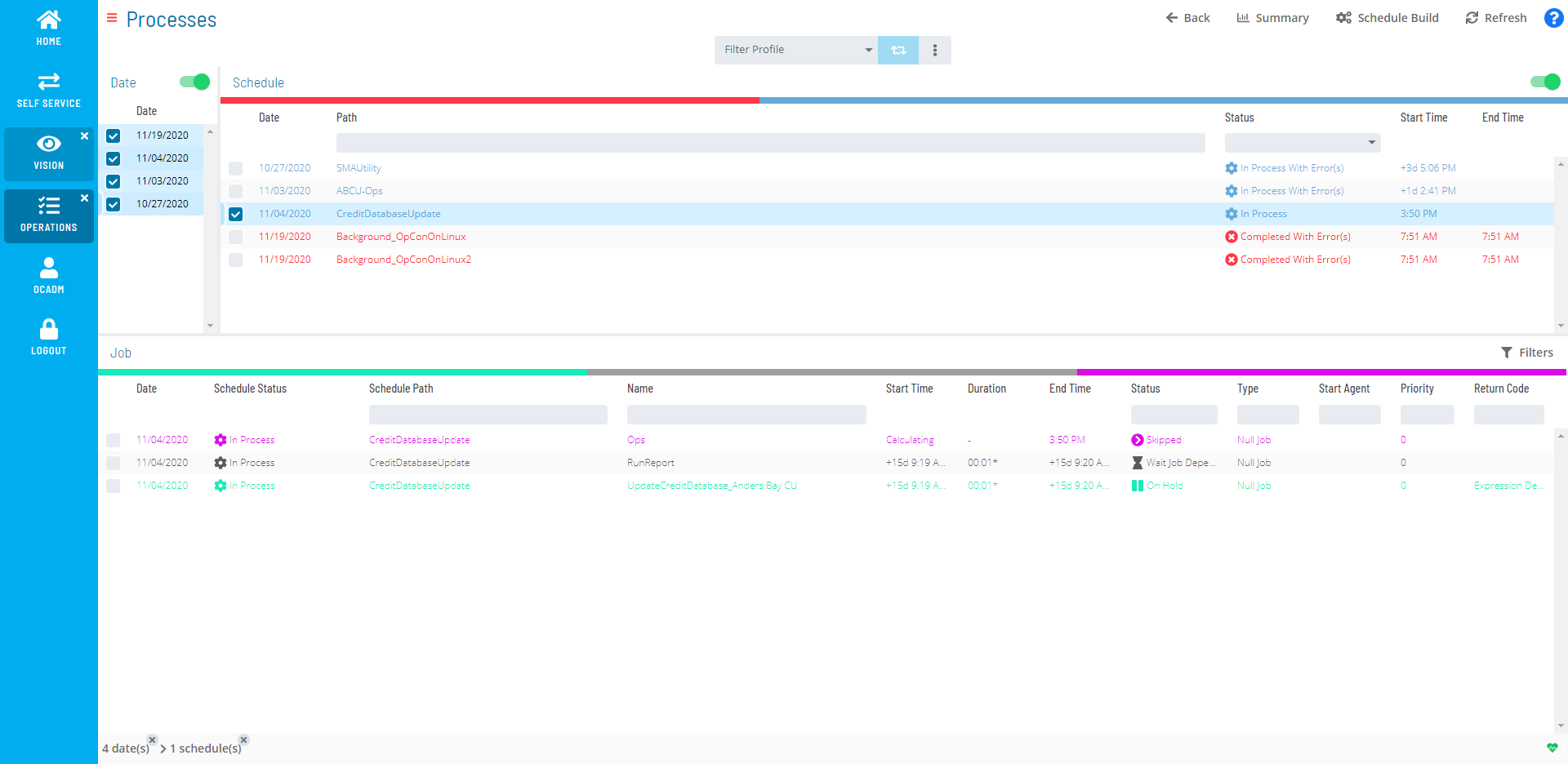Uncheck the 10/27/2020 date checkbox

pos(114,205)
